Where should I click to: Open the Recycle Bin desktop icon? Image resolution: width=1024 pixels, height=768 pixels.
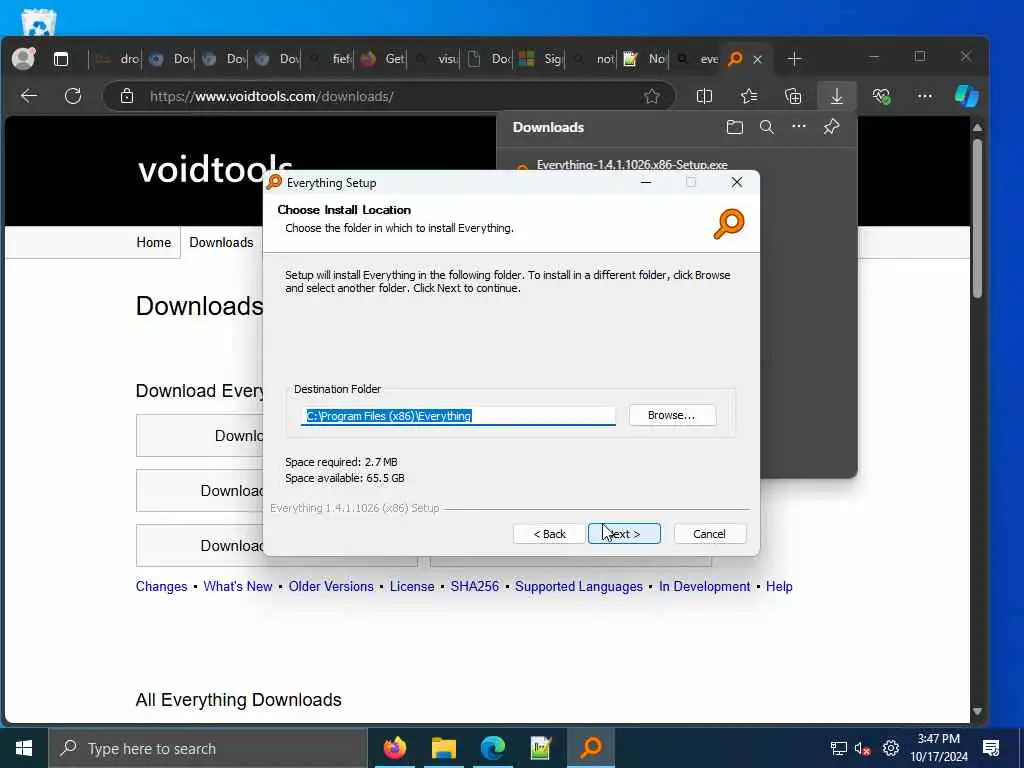(x=39, y=22)
